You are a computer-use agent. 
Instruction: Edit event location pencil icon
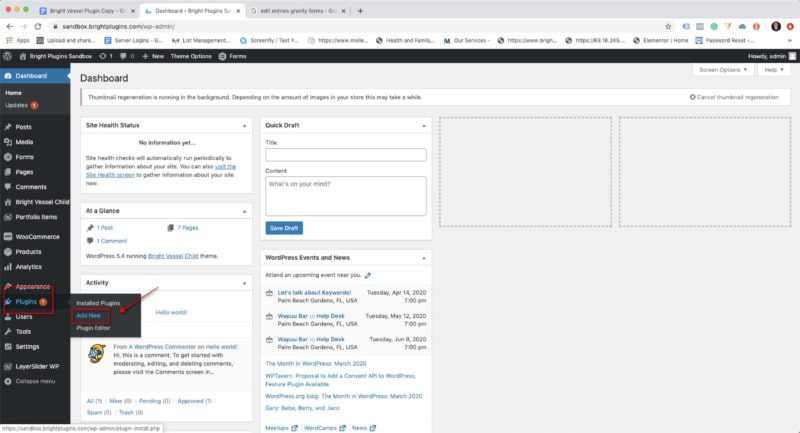368,275
